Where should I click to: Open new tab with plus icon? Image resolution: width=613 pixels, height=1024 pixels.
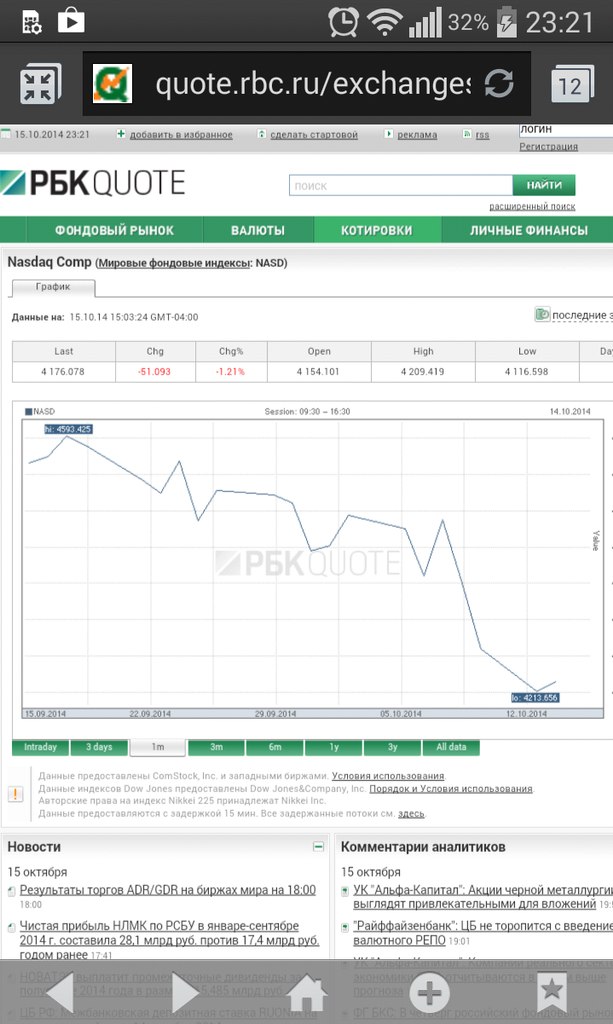tap(429, 993)
